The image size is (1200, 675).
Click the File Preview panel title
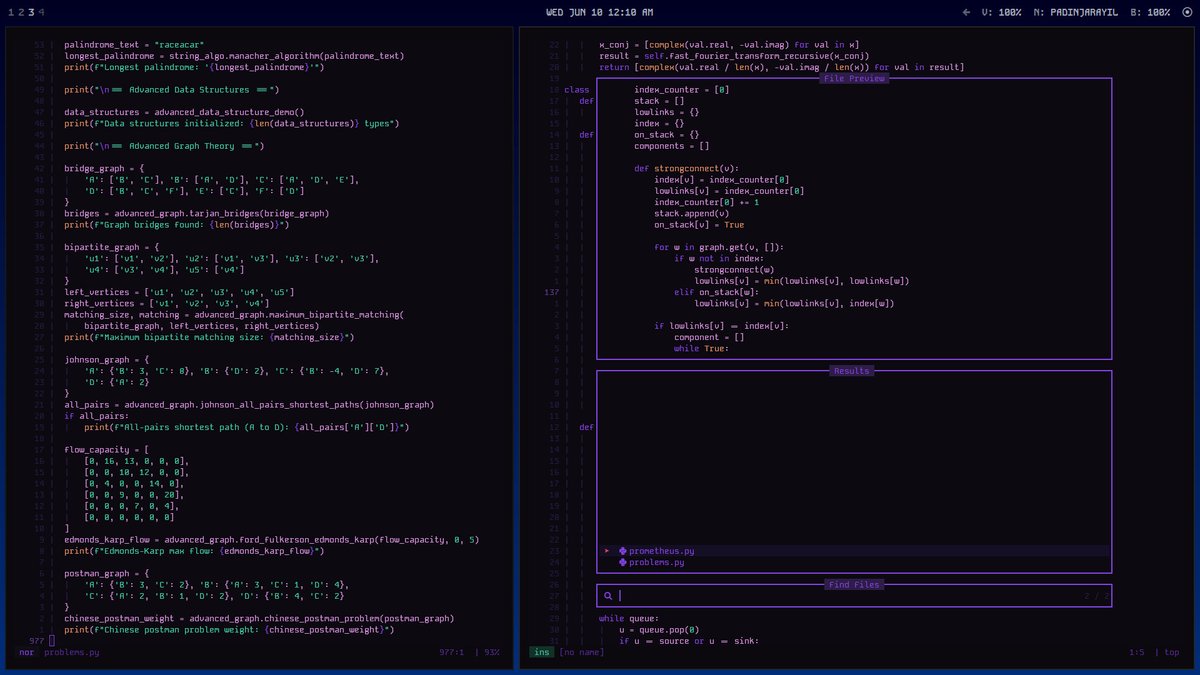click(x=853, y=78)
